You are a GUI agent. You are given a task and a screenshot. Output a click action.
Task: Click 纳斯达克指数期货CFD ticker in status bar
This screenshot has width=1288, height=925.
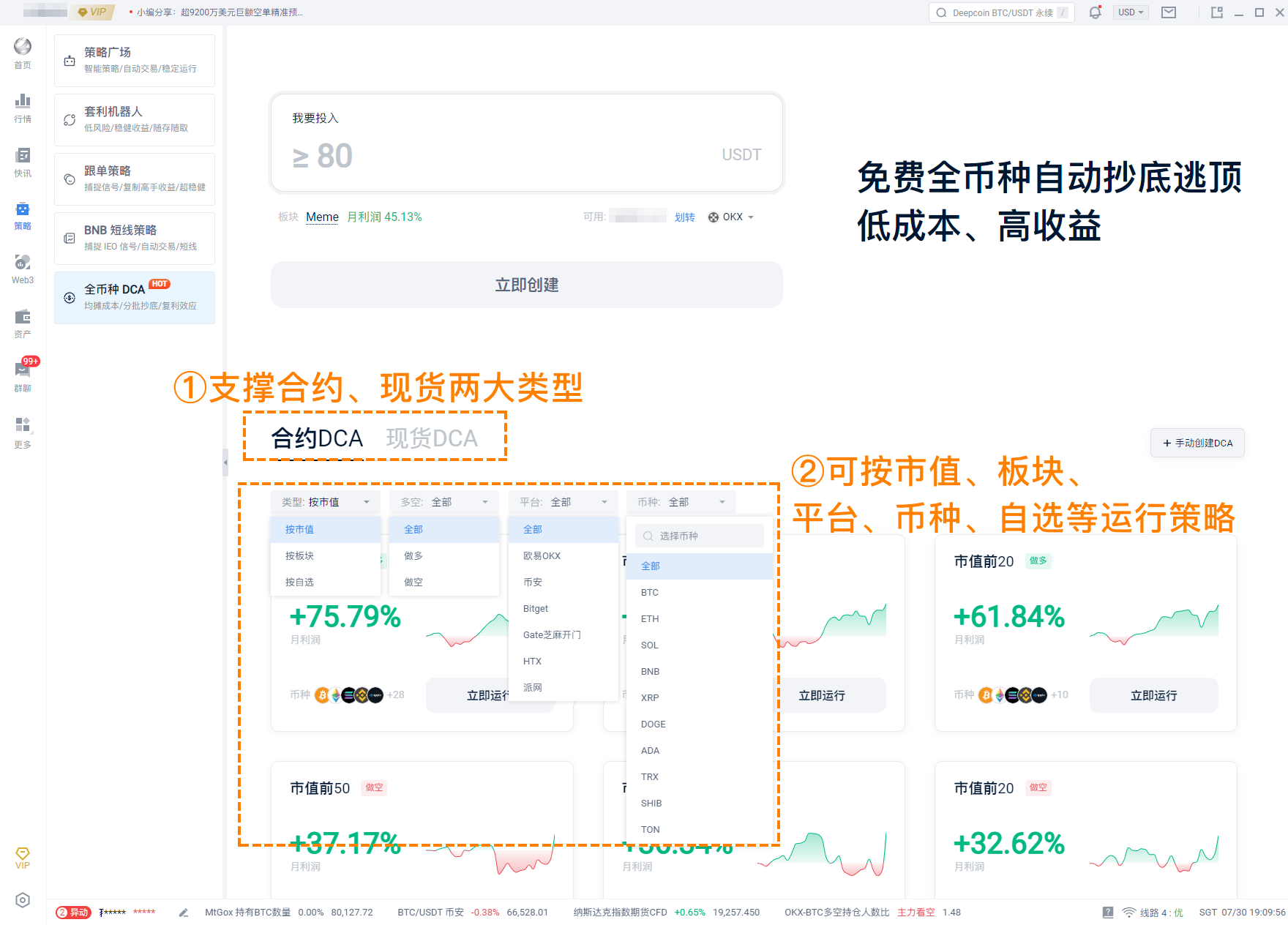[667, 913]
